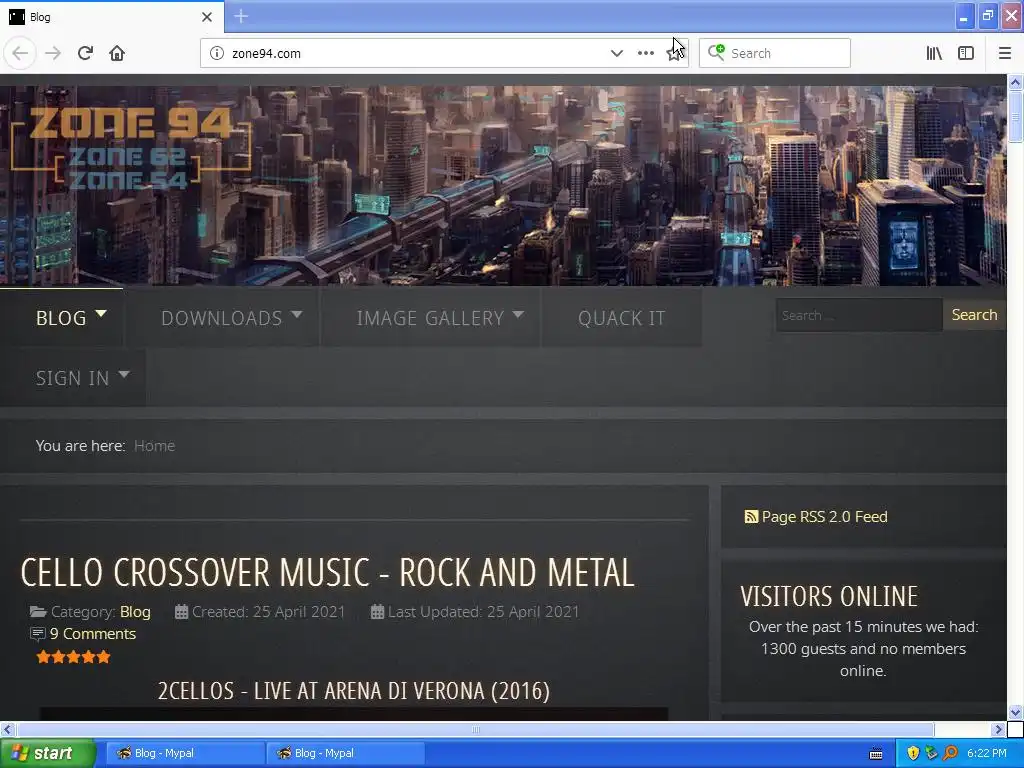Image resolution: width=1024 pixels, height=768 pixels.
Task: Click the 6:22 PM taskbar clock
Action: point(986,753)
